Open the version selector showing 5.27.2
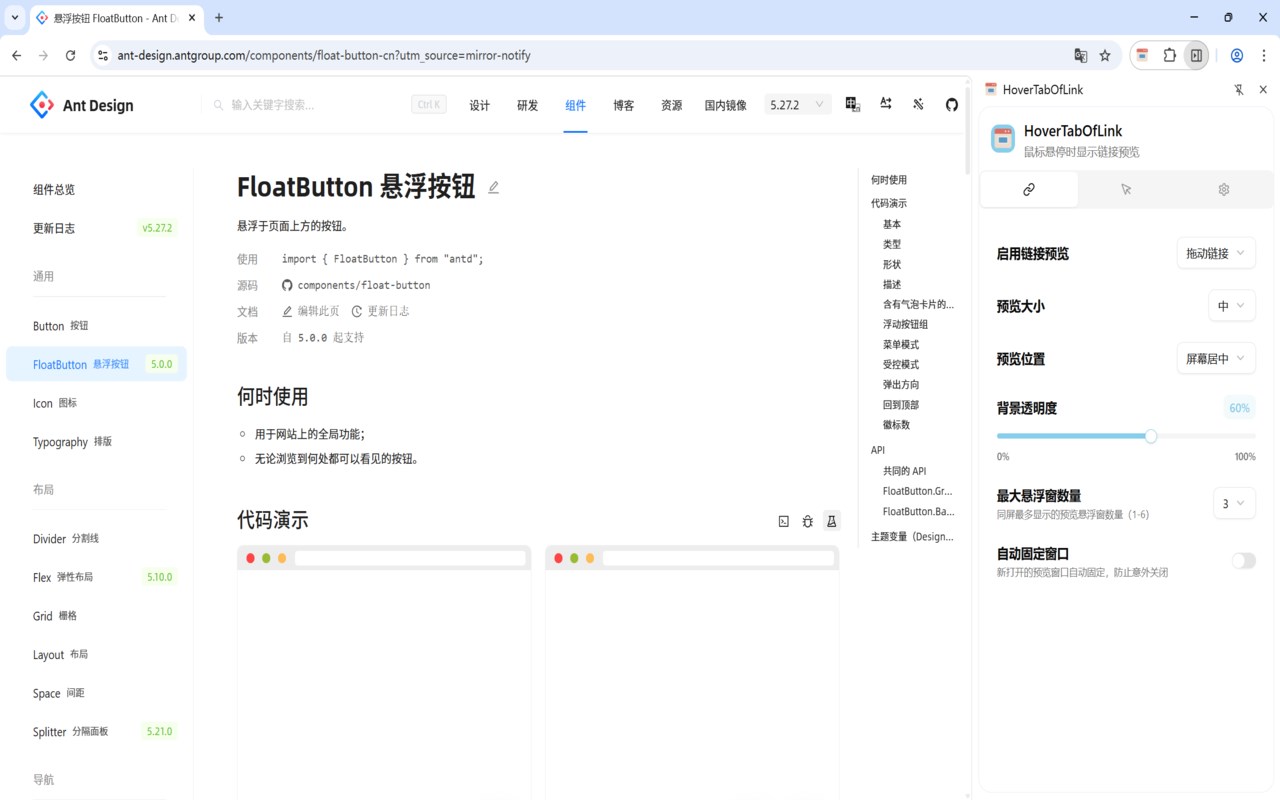Screen dimensions: 1280x800 (798, 105)
